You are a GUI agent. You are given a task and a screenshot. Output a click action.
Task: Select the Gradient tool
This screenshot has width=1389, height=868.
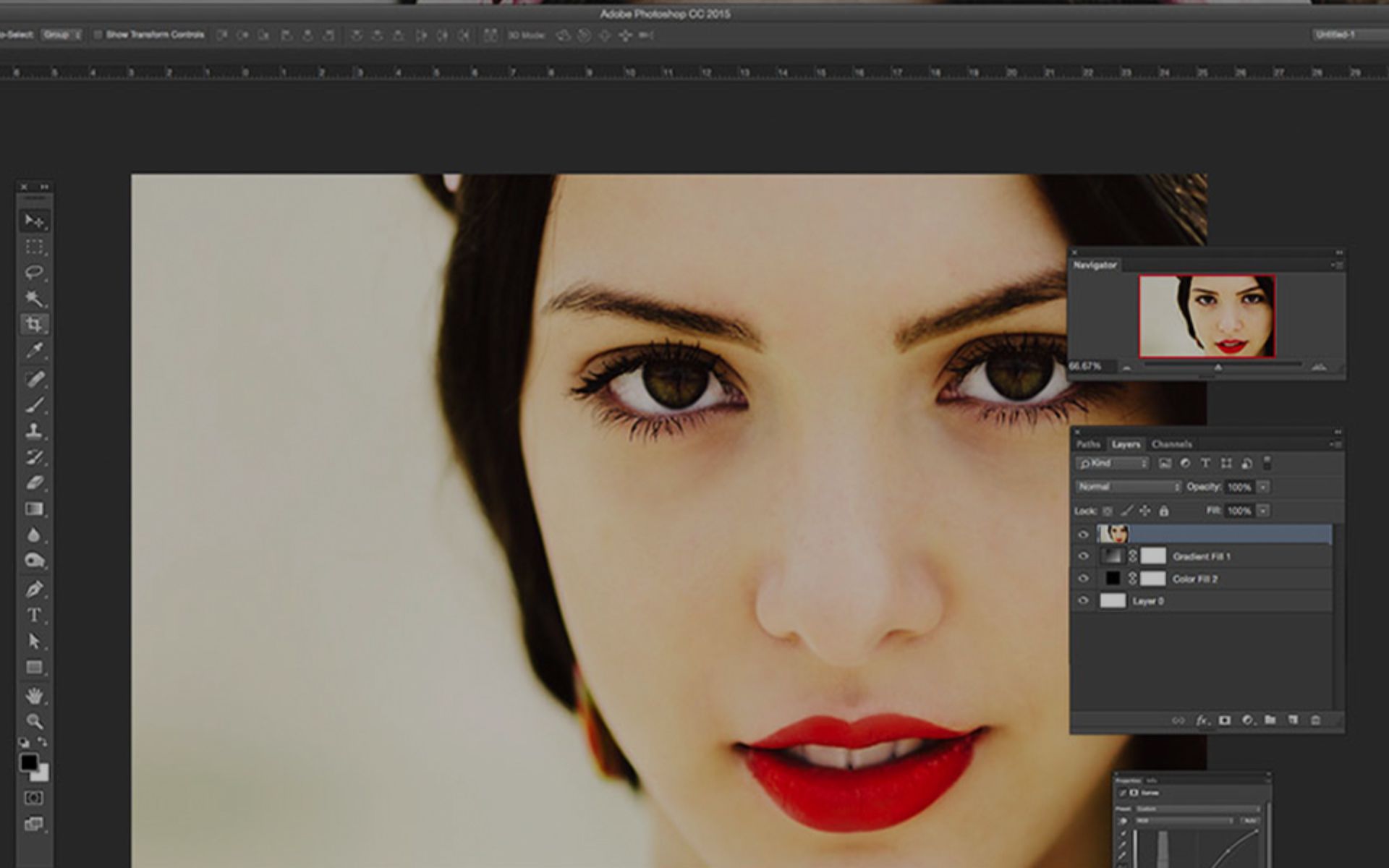click(x=34, y=509)
